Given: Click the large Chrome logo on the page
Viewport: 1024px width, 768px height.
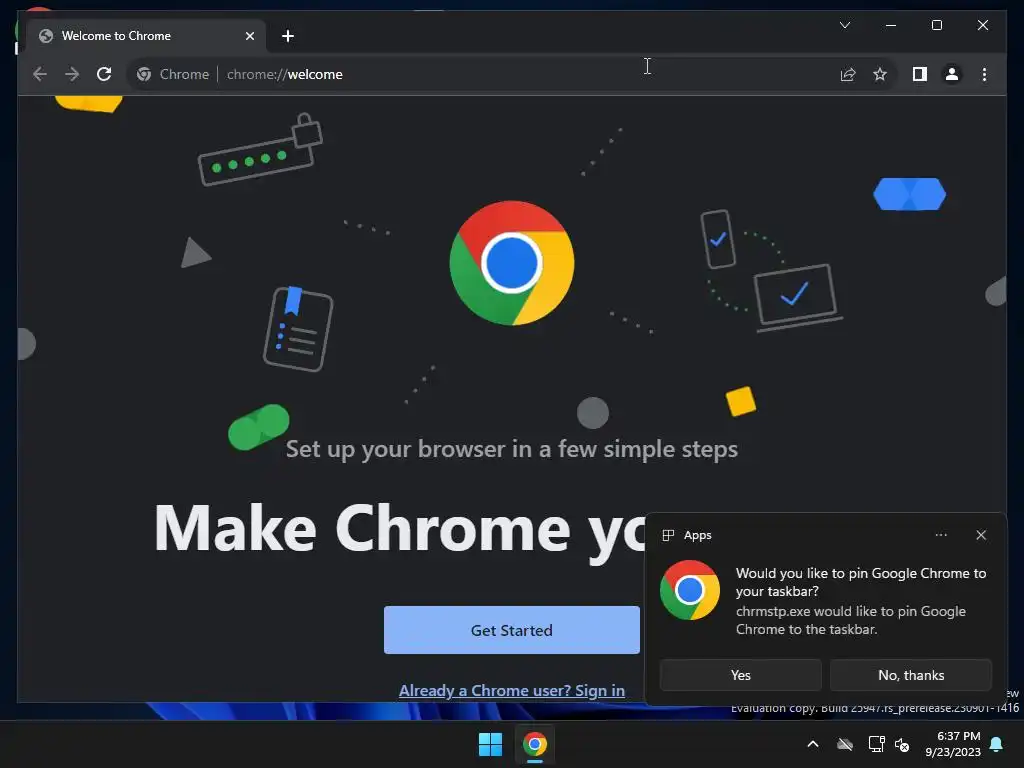Looking at the screenshot, I should pyautogui.click(x=511, y=263).
